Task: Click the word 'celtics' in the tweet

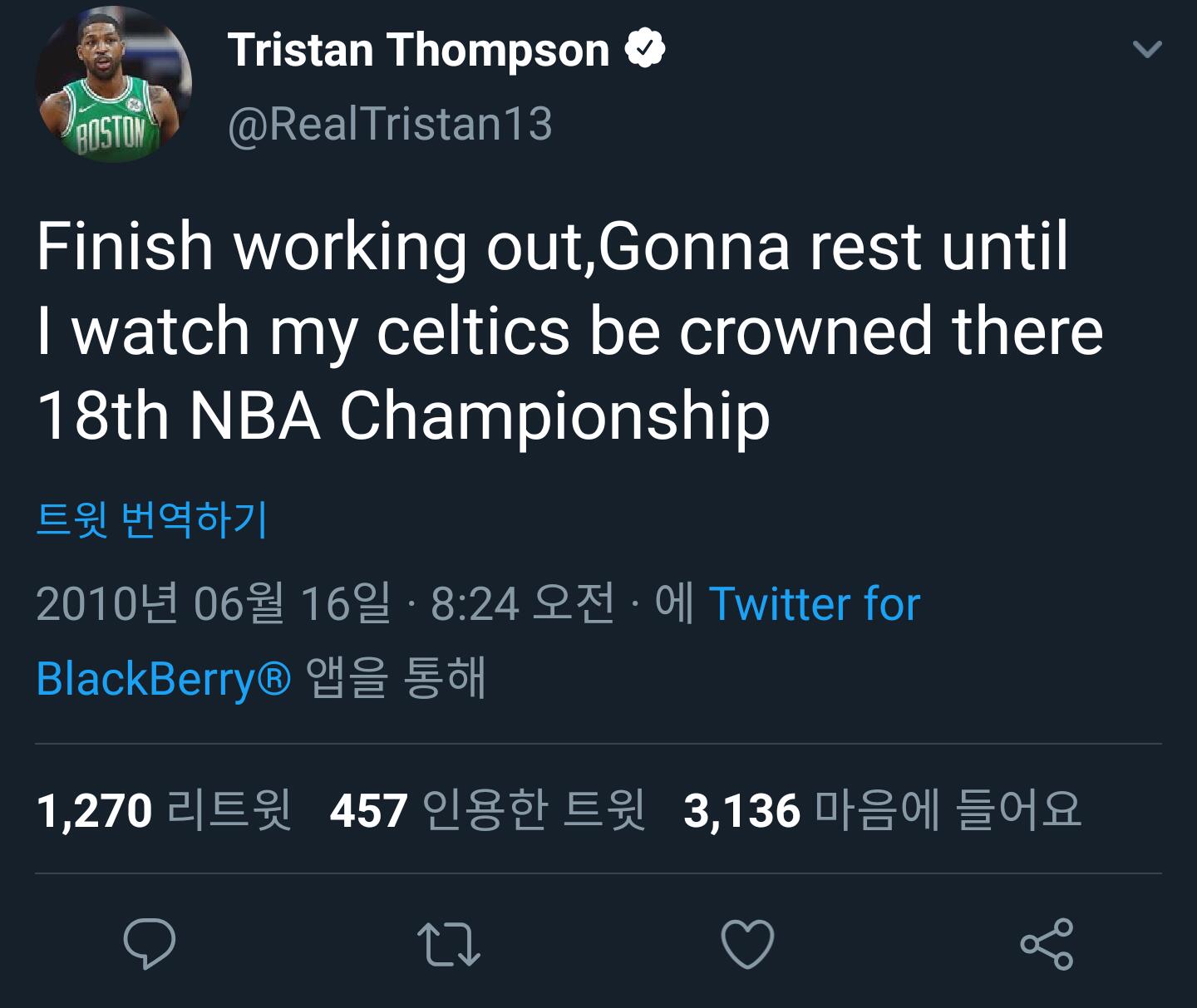Action: (x=473, y=332)
